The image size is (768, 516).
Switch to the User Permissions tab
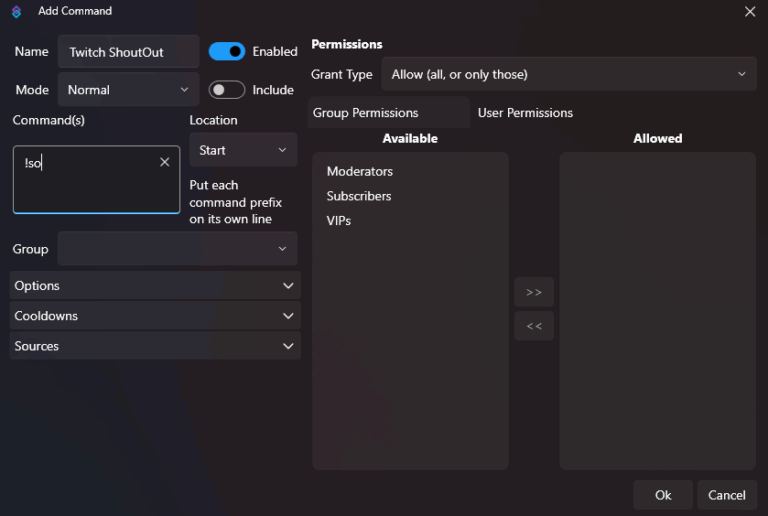(x=525, y=113)
